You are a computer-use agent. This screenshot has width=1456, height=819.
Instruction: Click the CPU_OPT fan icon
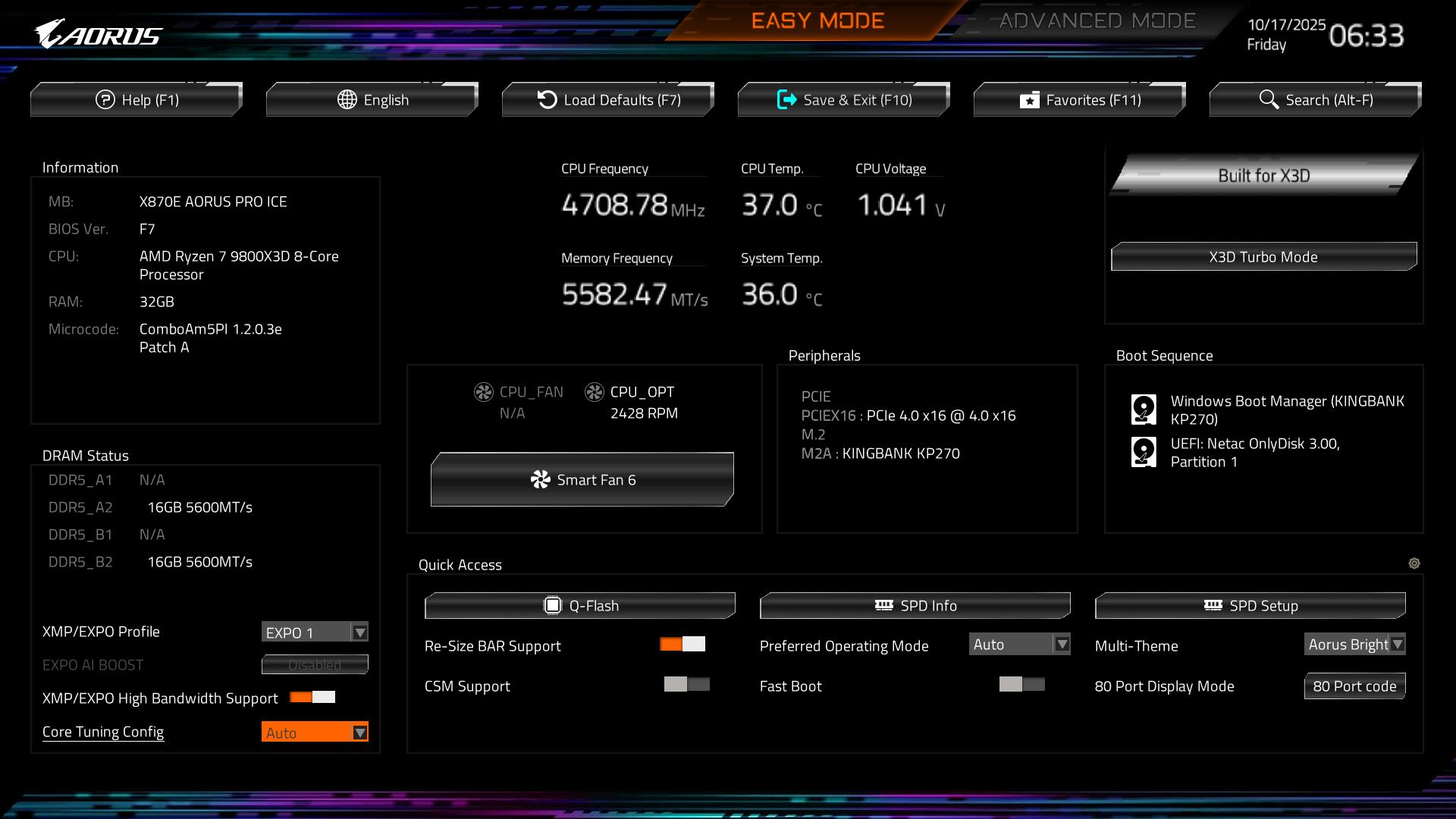(x=594, y=392)
